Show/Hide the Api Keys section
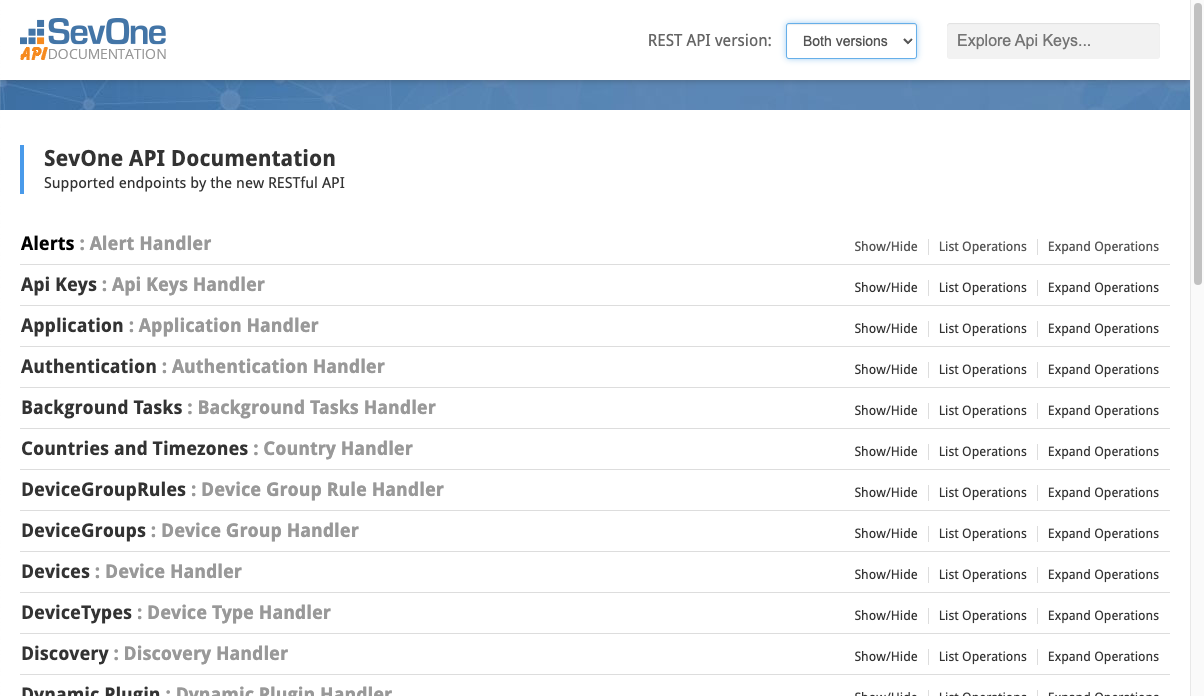Screen dimensions: 1204x696 coord(886,287)
